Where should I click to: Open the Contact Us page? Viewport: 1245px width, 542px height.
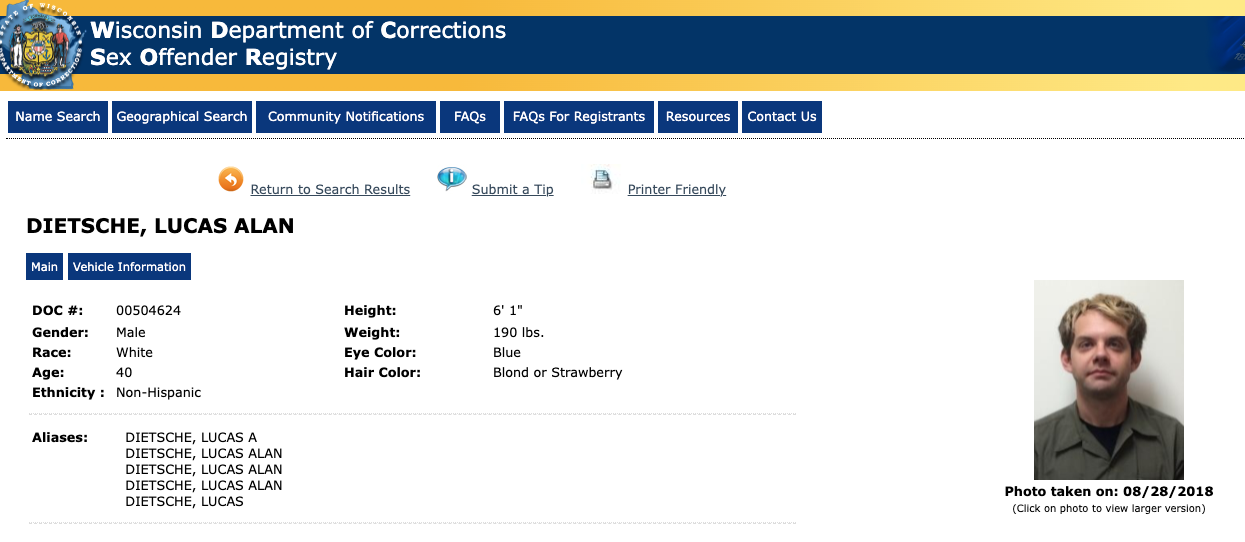[x=782, y=117]
